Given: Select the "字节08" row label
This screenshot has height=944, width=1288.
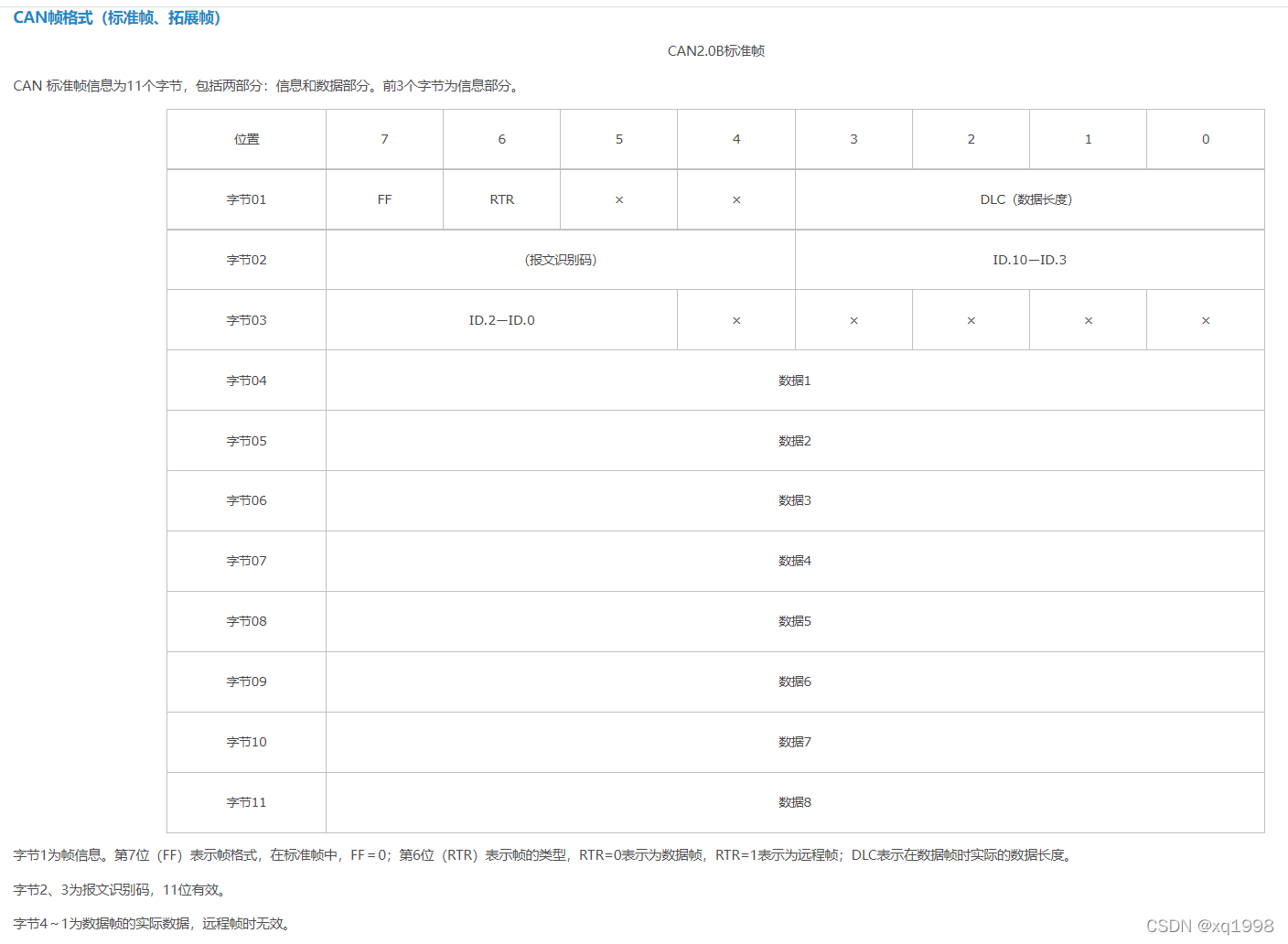Looking at the screenshot, I should click(x=247, y=621).
